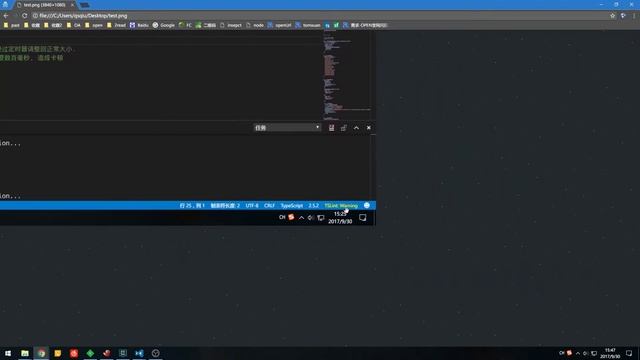The image size is (640, 360).
Task: Maximize the panel with the up chevron
Action: (356, 128)
